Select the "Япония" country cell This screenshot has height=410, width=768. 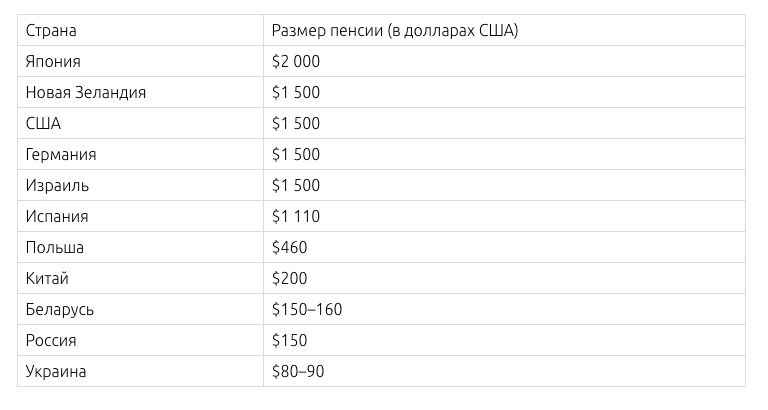(x=54, y=62)
